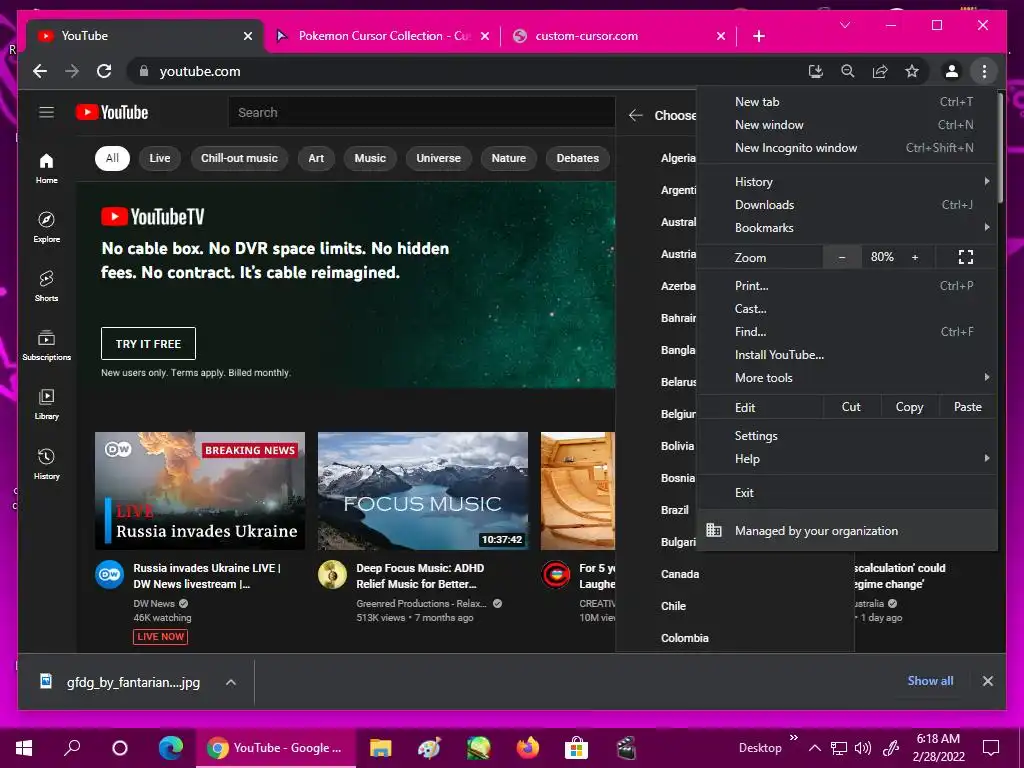Select the Universe filter chip
Image resolution: width=1024 pixels, height=768 pixels.
pyautogui.click(x=438, y=158)
